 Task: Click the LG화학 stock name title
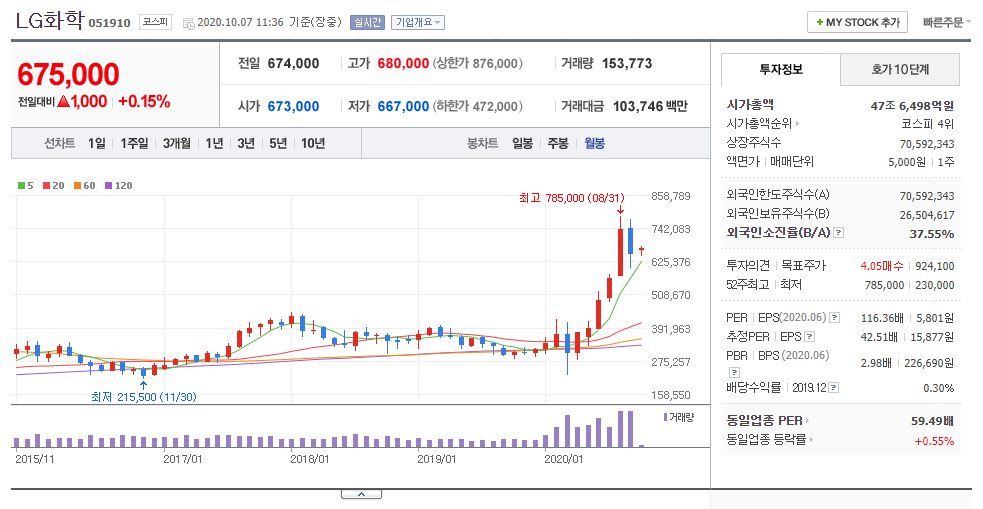pyautogui.click(x=50, y=21)
